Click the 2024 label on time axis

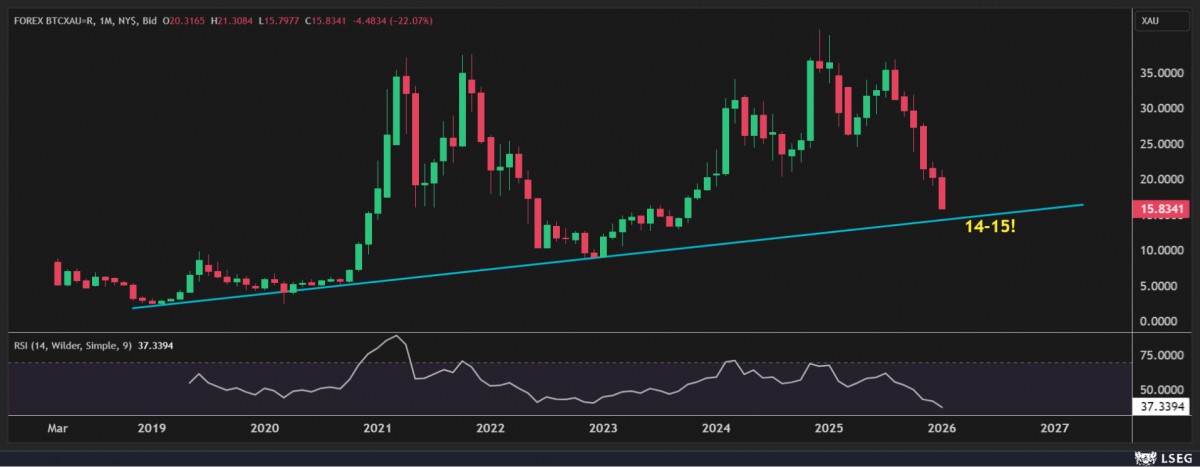click(715, 428)
